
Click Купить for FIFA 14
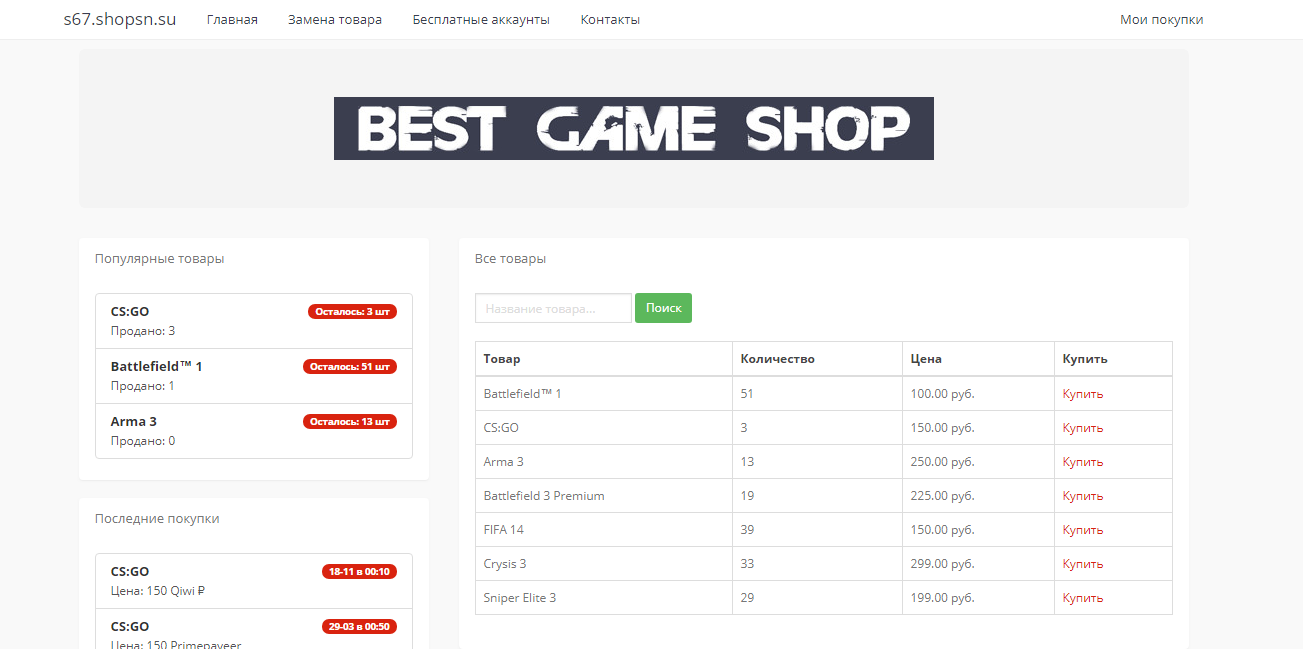tap(1083, 530)
